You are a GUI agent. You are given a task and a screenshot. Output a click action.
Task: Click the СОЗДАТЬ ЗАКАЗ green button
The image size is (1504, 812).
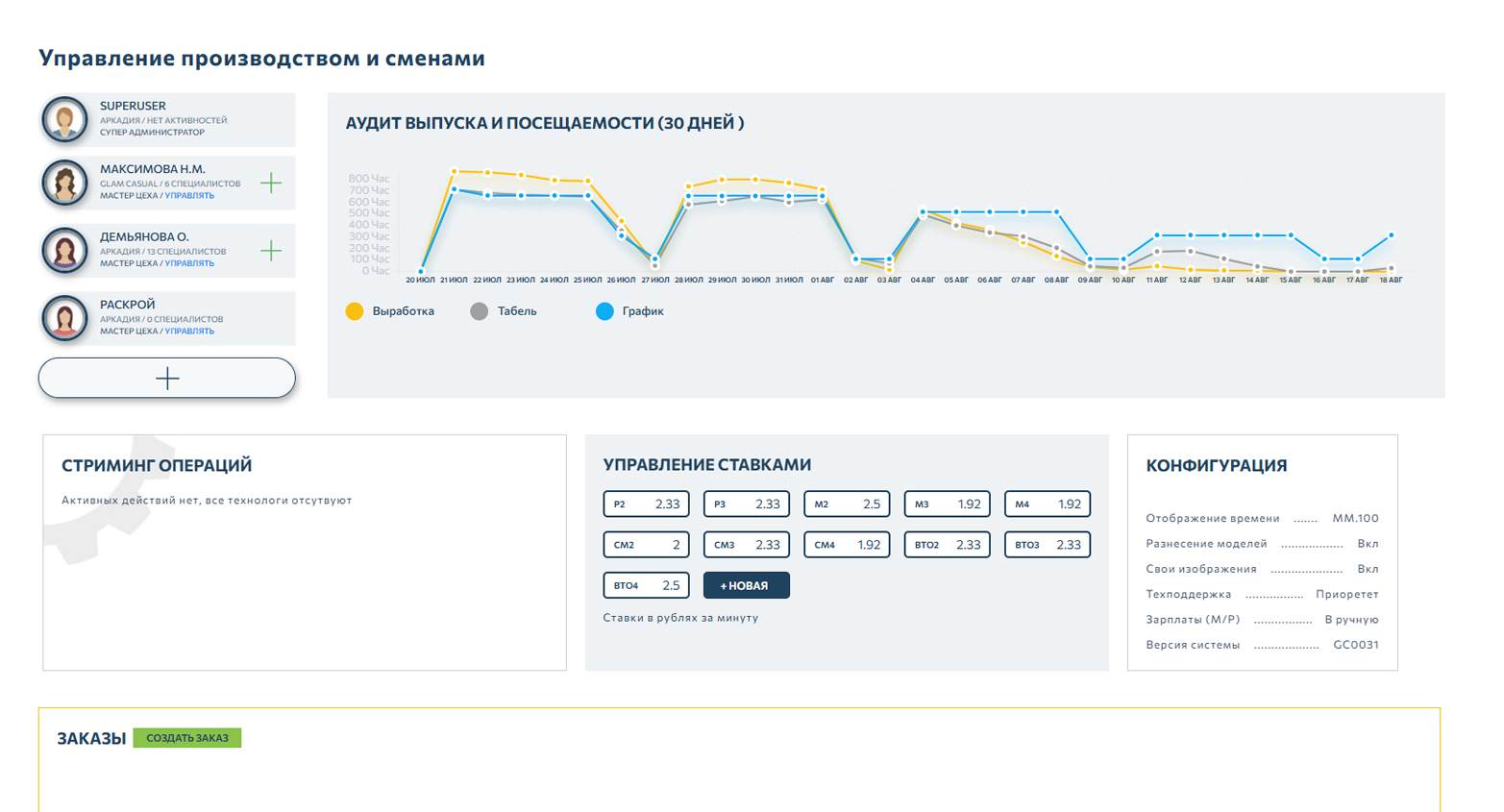point(187,738)
